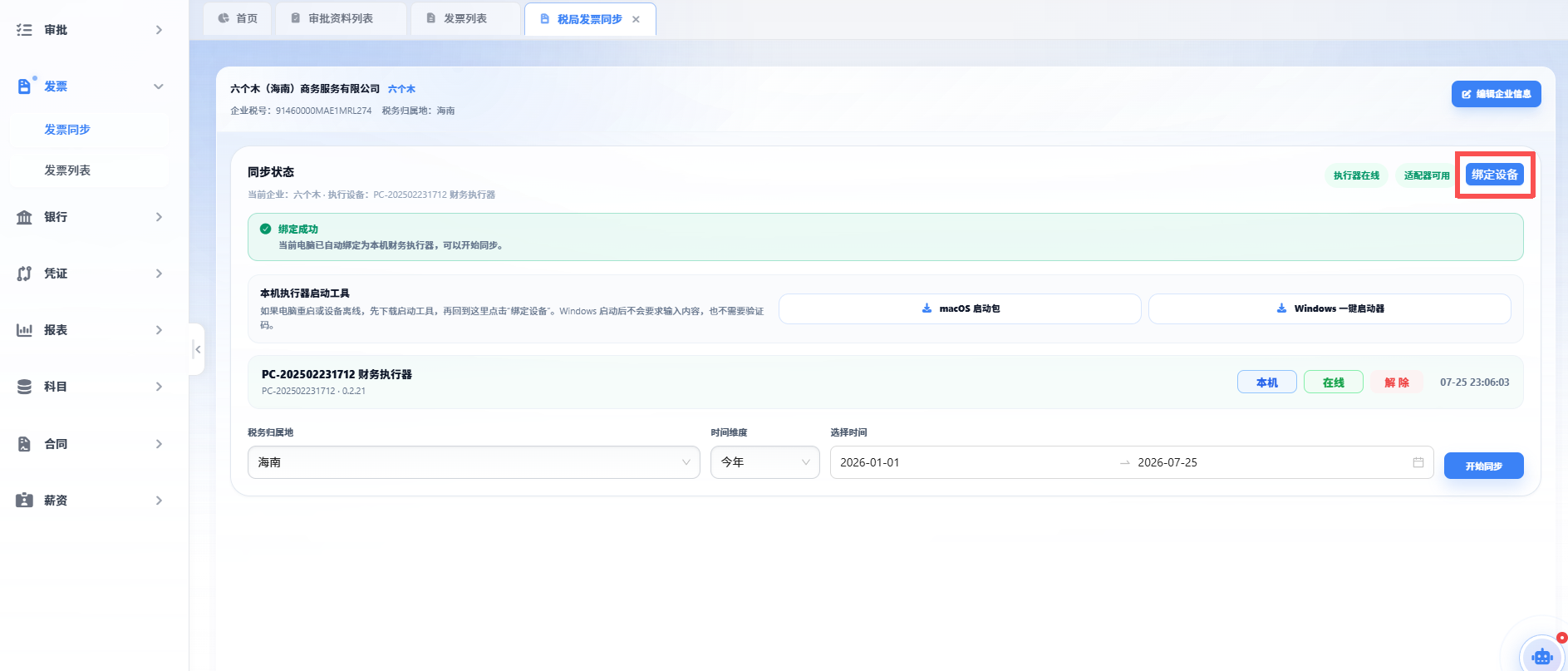Click the 报表 chart icon in sidebar
This screenshot has height=671, width=1568.
tap(24, 330)
